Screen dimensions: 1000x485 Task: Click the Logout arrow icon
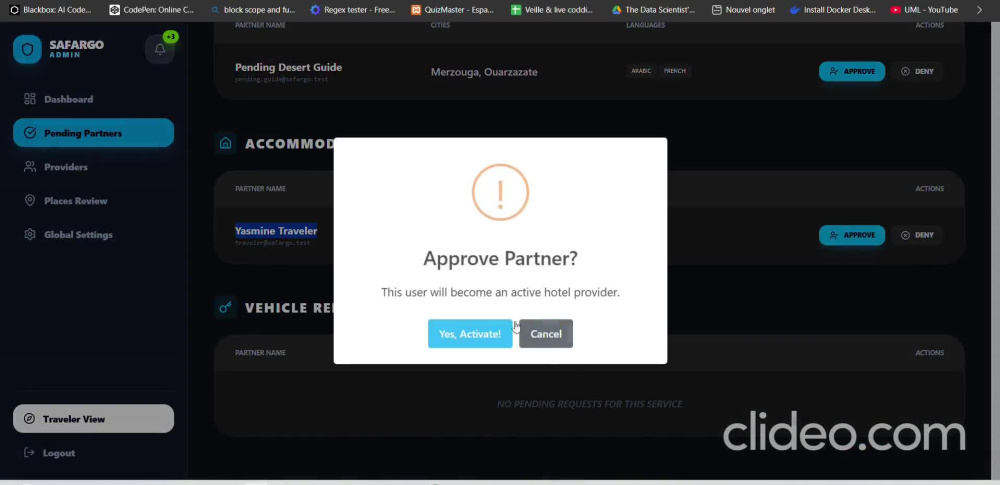29,452
